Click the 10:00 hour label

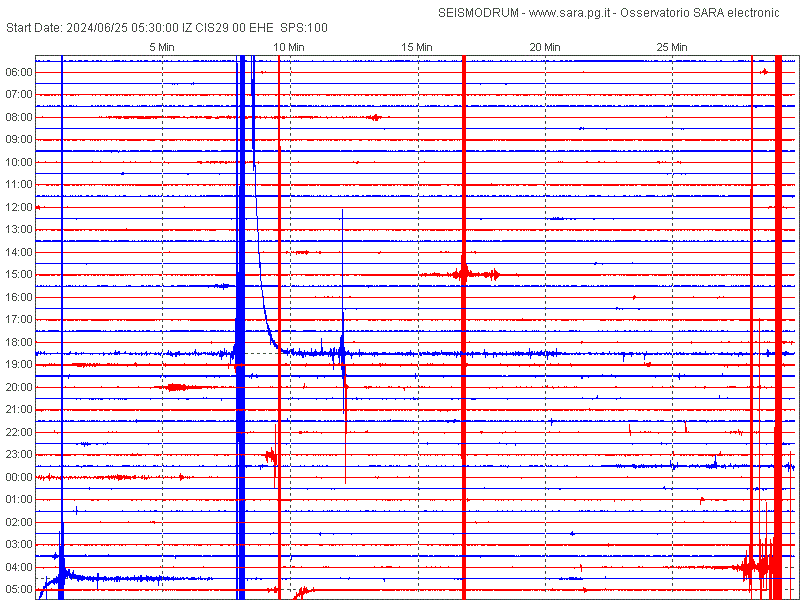[19, 162]
